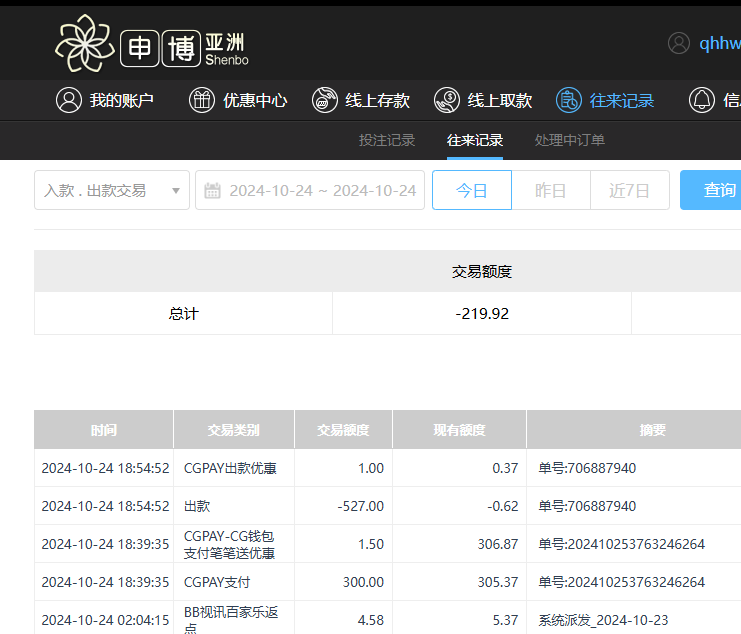The height and width of the screenshot is (634, 741).
Task: Click the transaction records document icon
Action: pos(569,100)
